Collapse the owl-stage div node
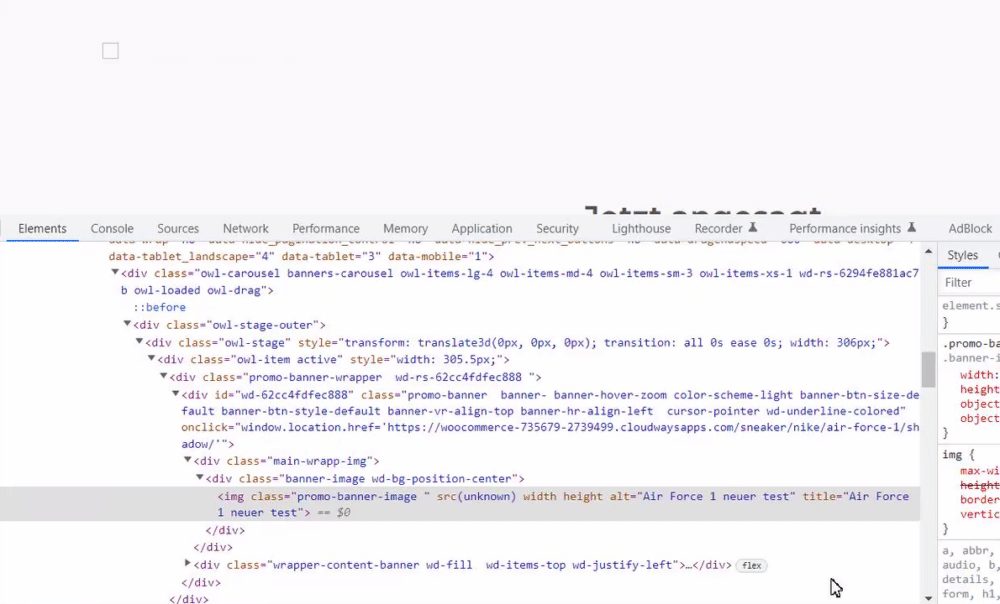 click(x=139, y=341)
